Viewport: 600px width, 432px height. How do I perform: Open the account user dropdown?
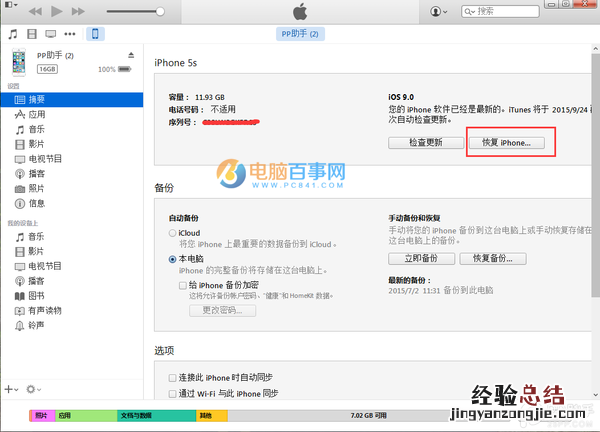pos(439,11)
